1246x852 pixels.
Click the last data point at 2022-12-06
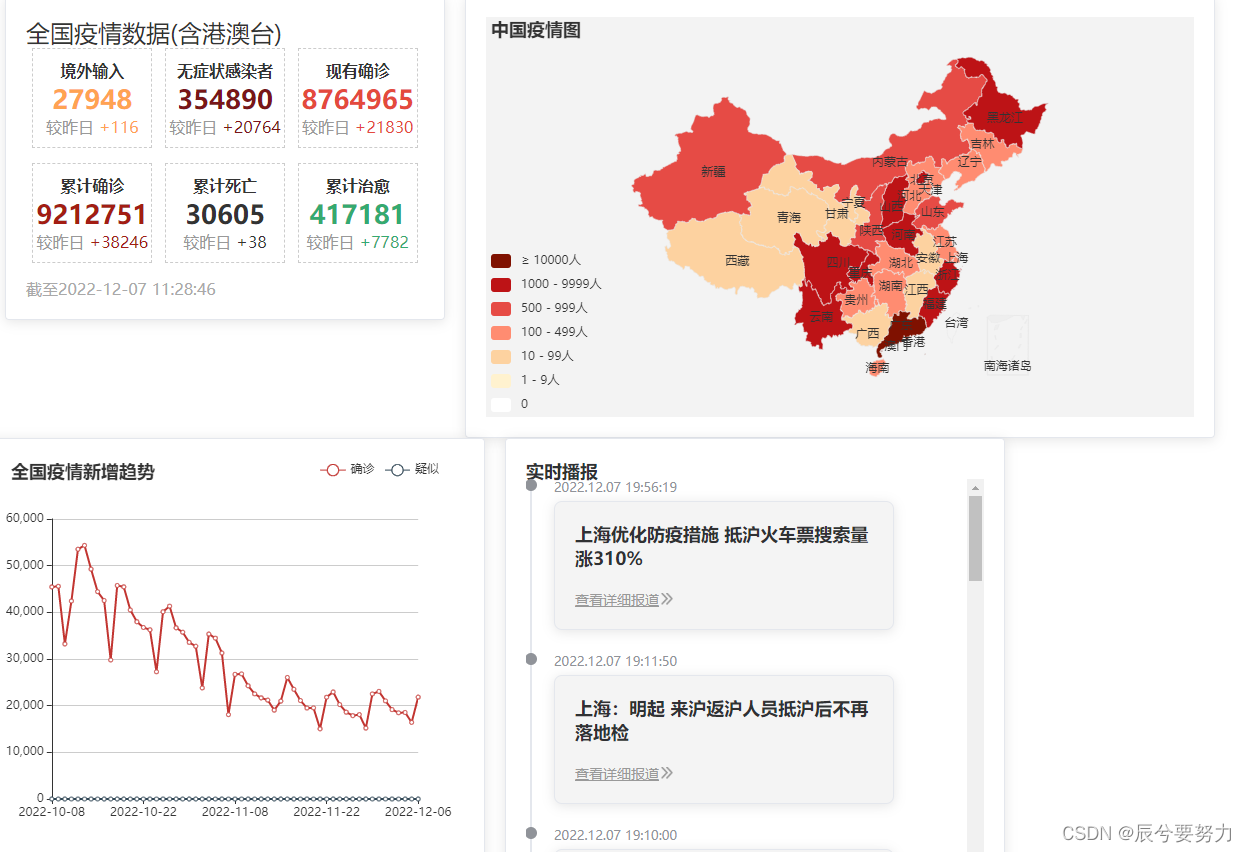click(418, 697)
